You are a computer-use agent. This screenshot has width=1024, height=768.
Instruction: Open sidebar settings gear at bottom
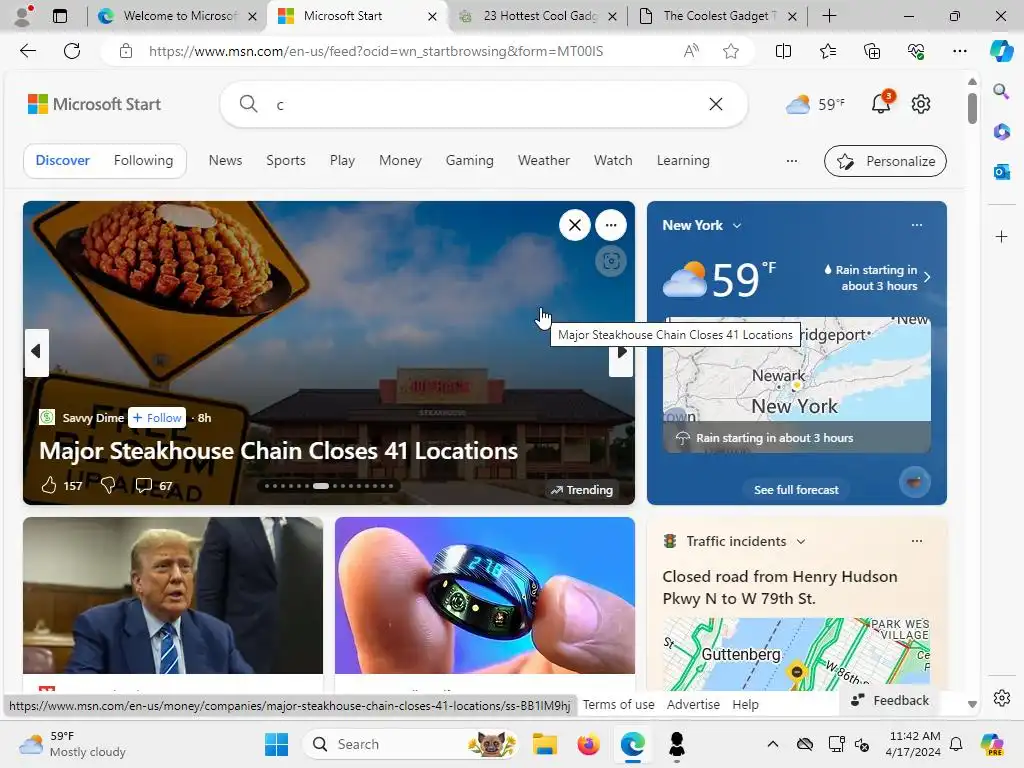click(x=1001, y=698)
